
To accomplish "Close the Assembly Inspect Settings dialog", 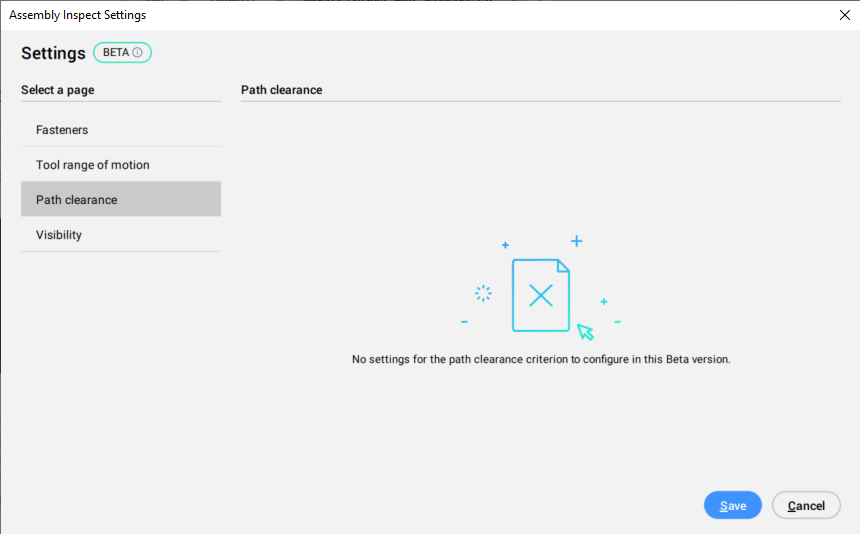I will (x=845, y=15).
